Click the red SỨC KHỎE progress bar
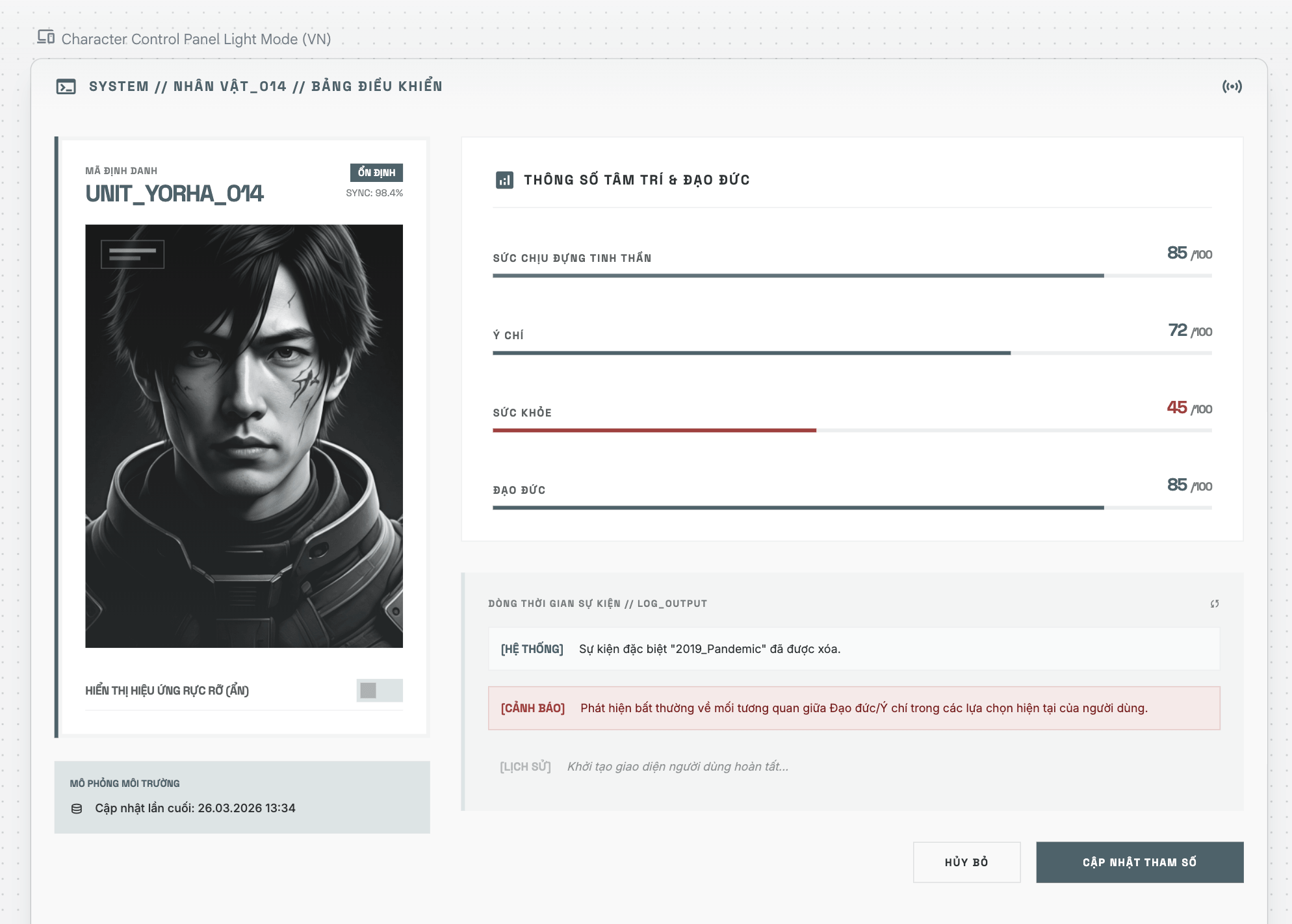1292x924 pixels. point(852,430)
